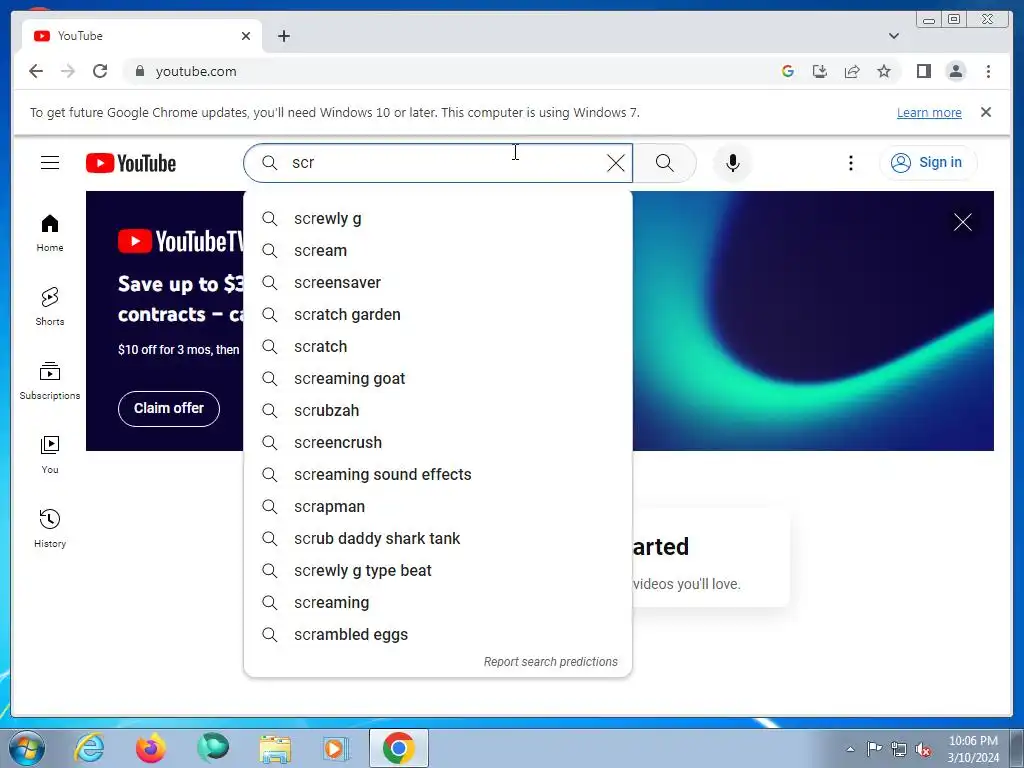Image resolution: width=1024 pixels, height=768 pixels.
Task: Open Chrome three-dot menu
Action: click(x=988, y=71)
